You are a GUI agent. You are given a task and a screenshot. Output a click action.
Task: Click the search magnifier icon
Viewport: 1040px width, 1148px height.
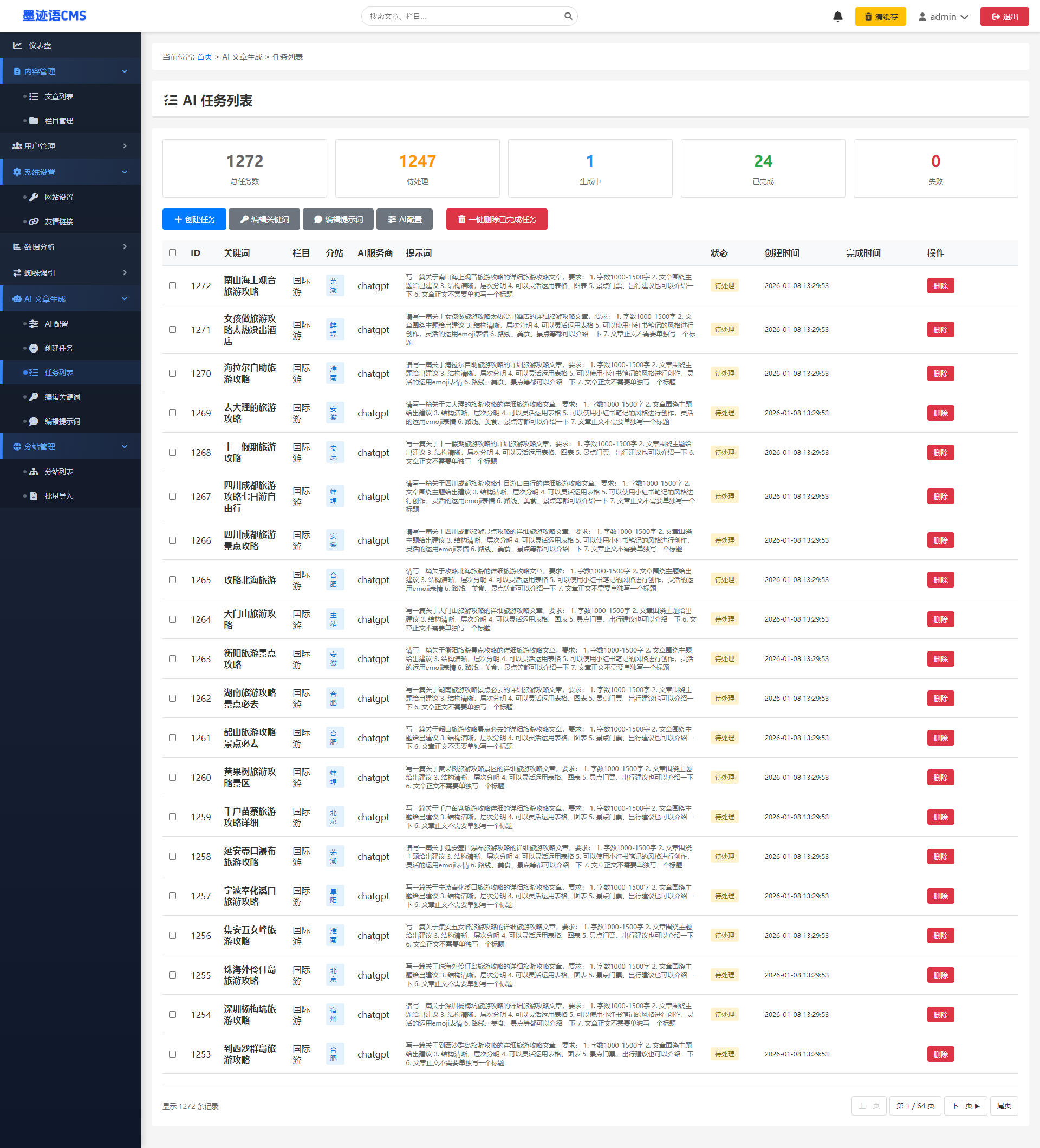point(568,16)
